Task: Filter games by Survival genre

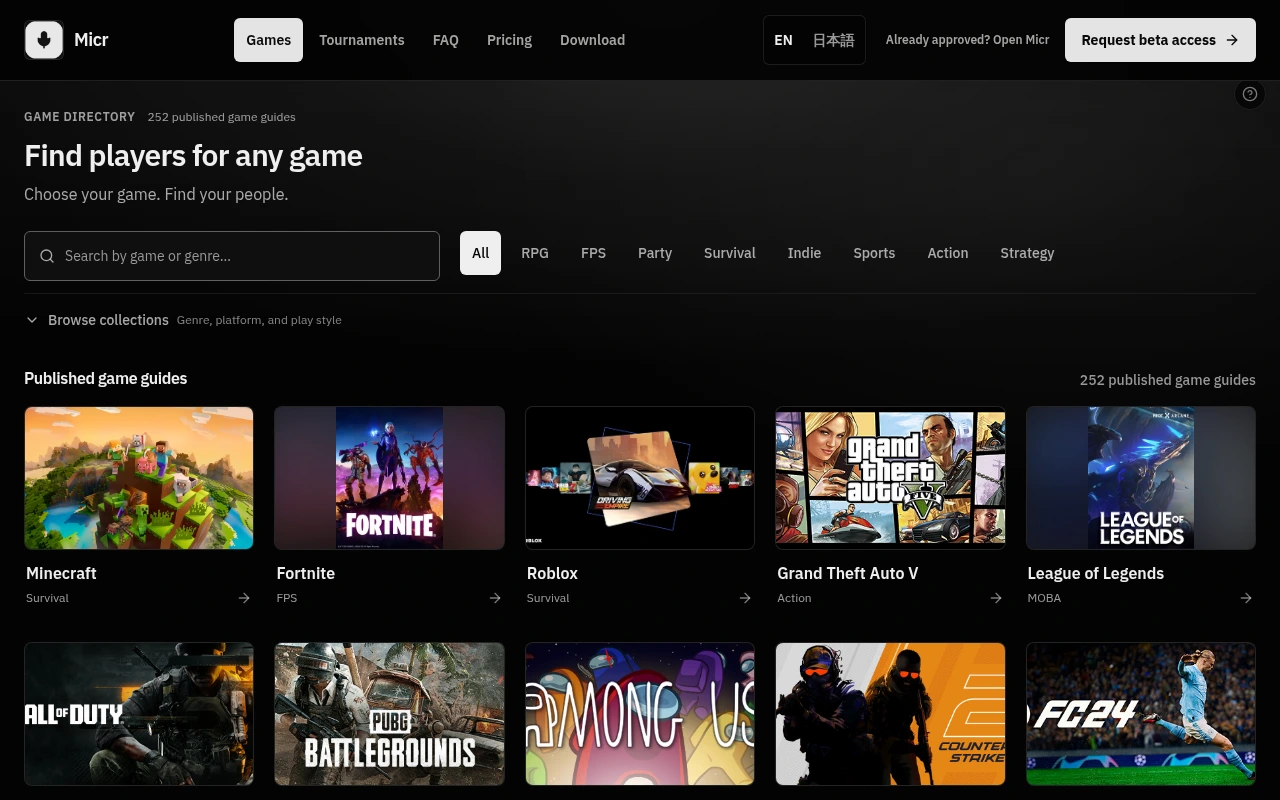Action: (x=730, y=253)
